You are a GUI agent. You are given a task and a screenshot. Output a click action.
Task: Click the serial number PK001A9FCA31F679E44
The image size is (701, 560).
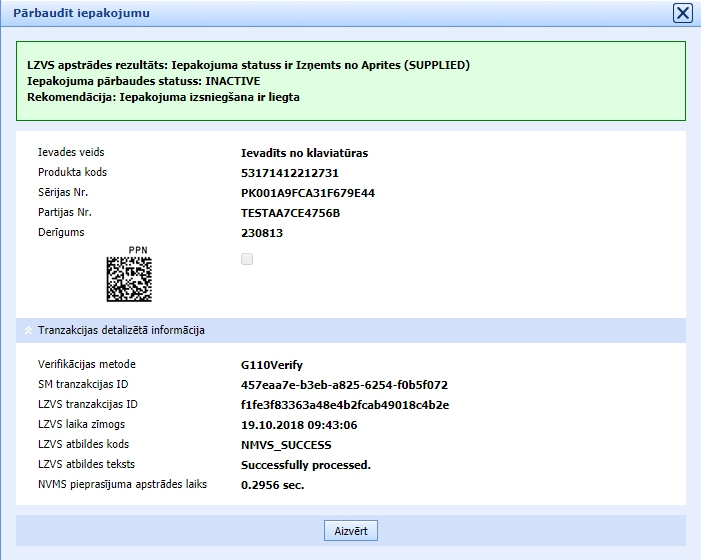308,193
